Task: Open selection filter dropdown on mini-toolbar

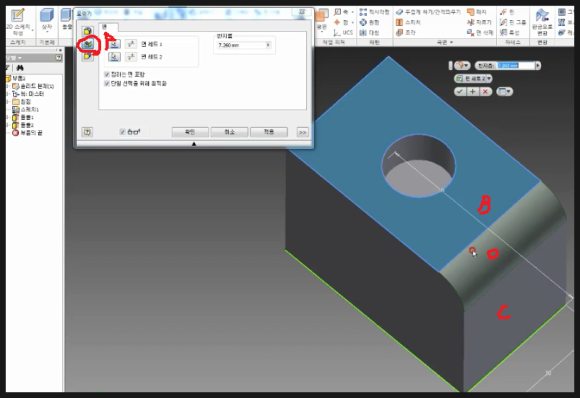Action: (462, 65)
